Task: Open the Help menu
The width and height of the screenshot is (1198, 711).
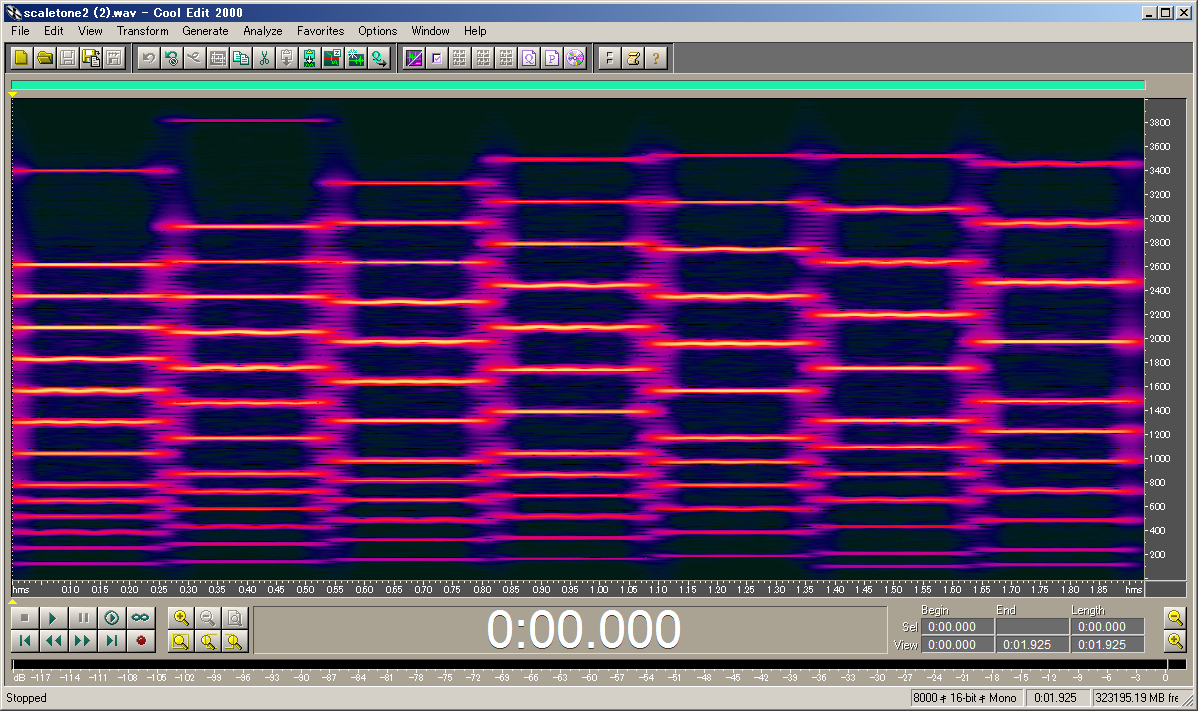Action: 475,31
